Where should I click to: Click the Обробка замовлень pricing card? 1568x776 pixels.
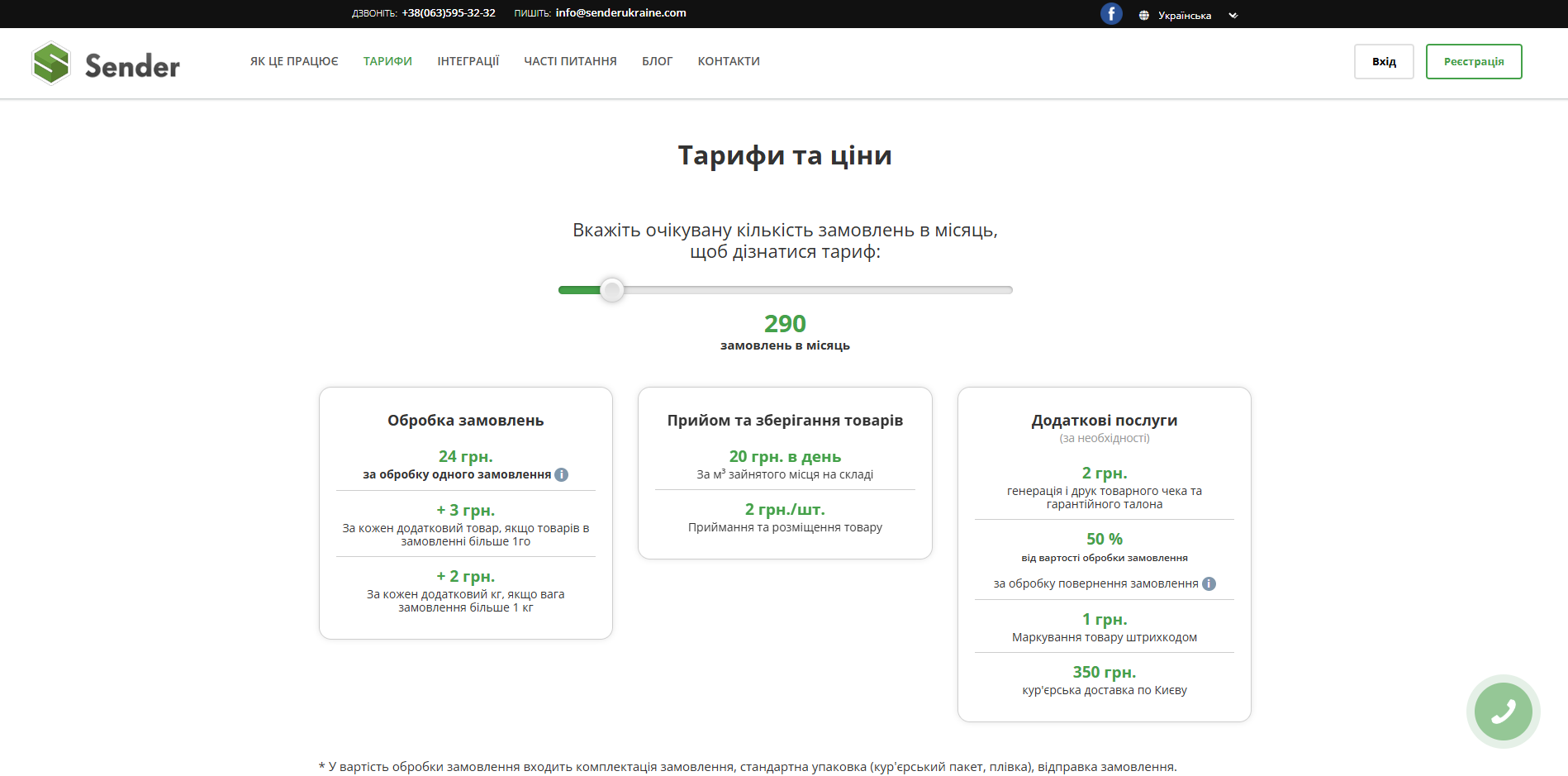[465, 512]
